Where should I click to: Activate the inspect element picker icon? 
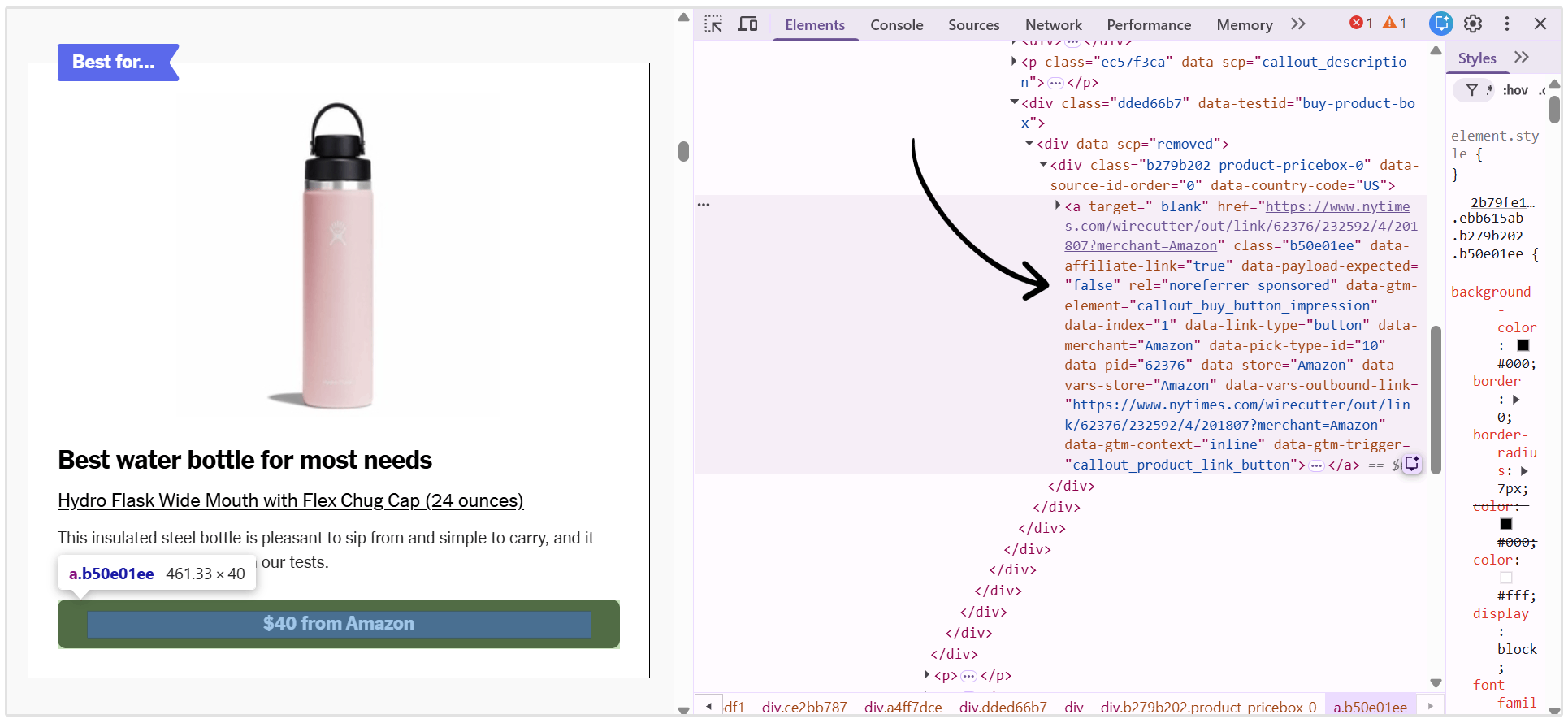coord(713,24)
